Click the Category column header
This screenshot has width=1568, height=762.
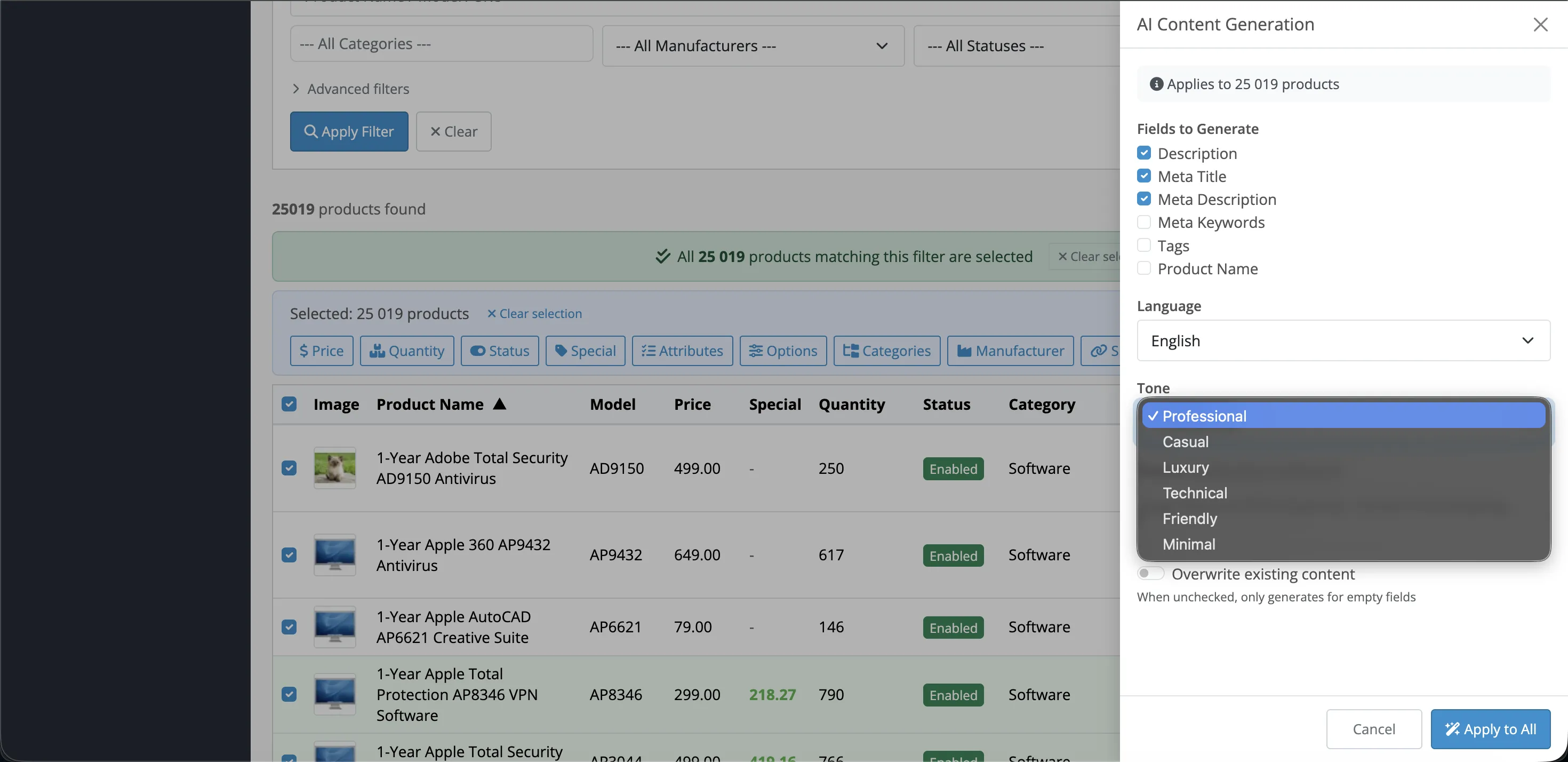pyautogui.click(x=1042, y=404)
